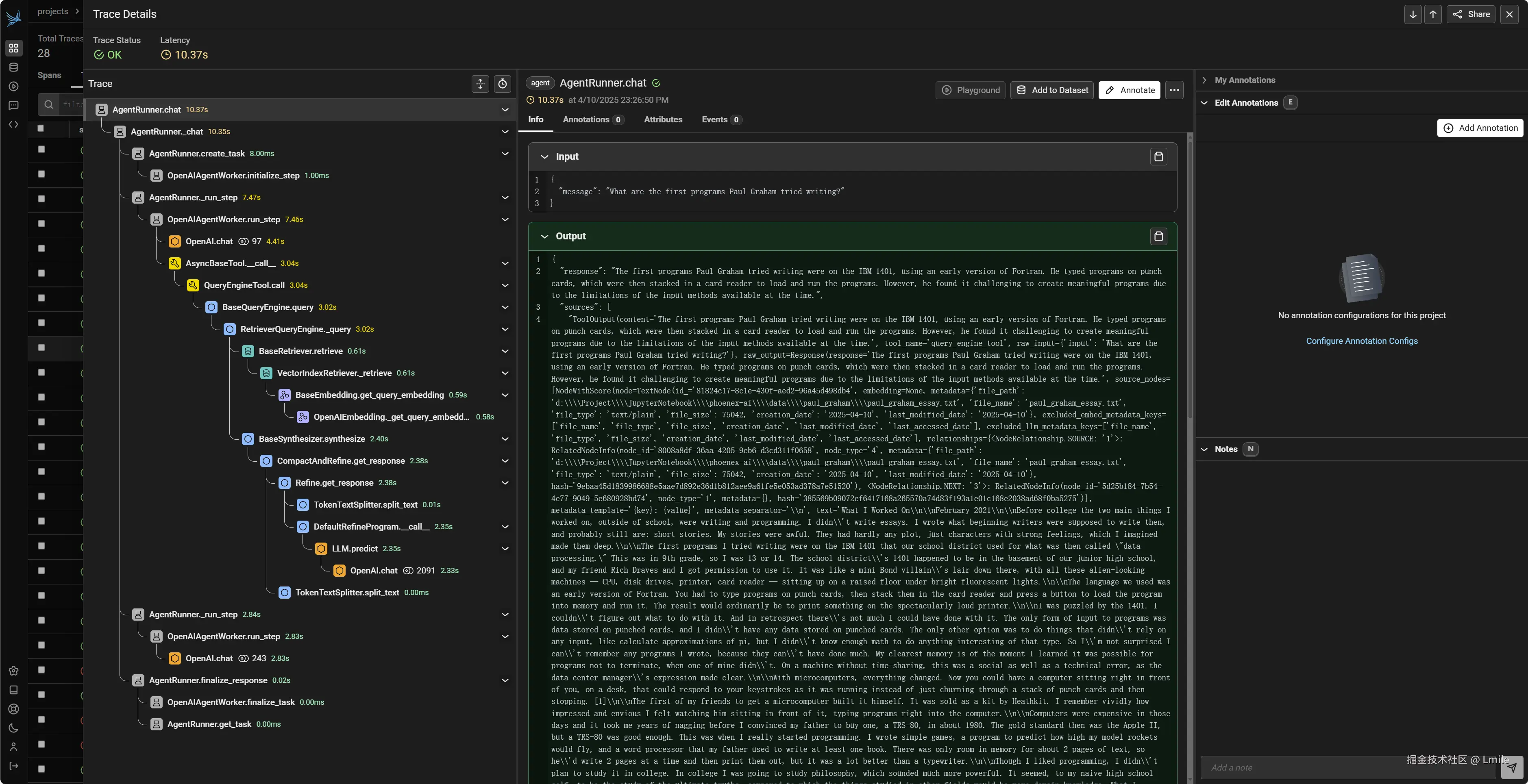Collapse the AgentRunner.chat root span
The width and height of the screenshot is (1528, 784).
[505, 110]
